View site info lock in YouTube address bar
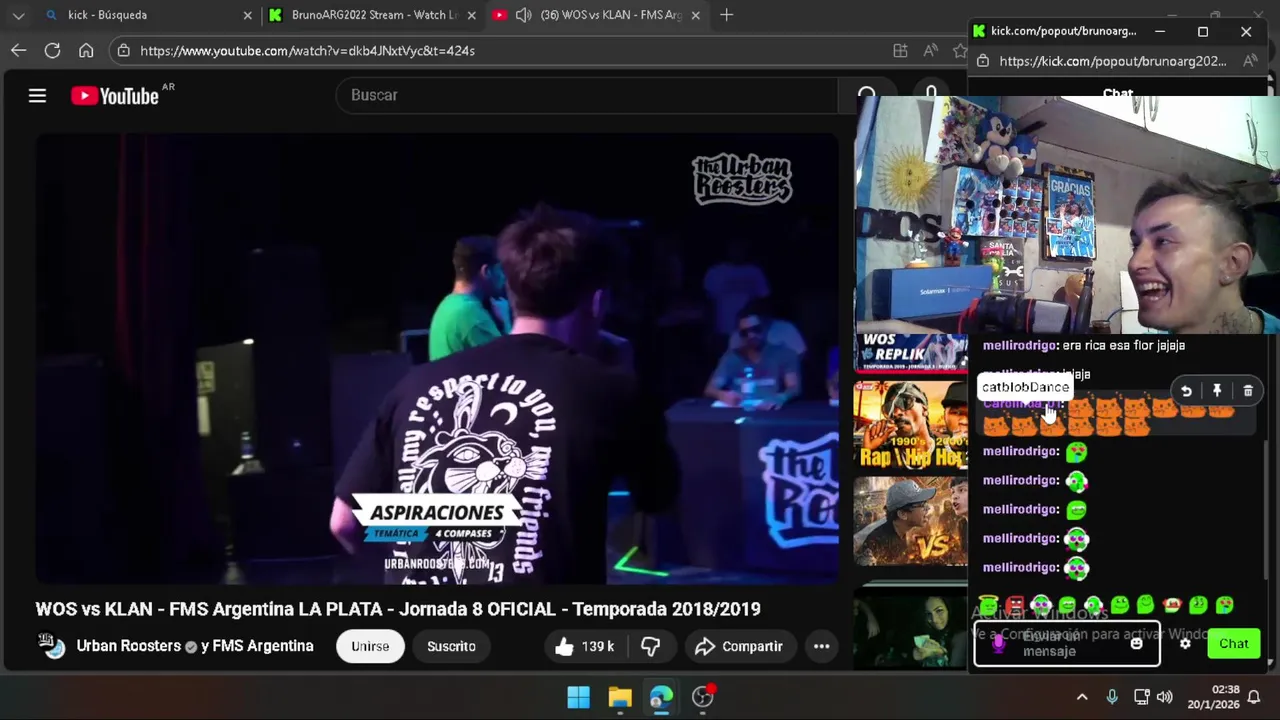The height and width of the screenshot is (720, 1280). 122,50
